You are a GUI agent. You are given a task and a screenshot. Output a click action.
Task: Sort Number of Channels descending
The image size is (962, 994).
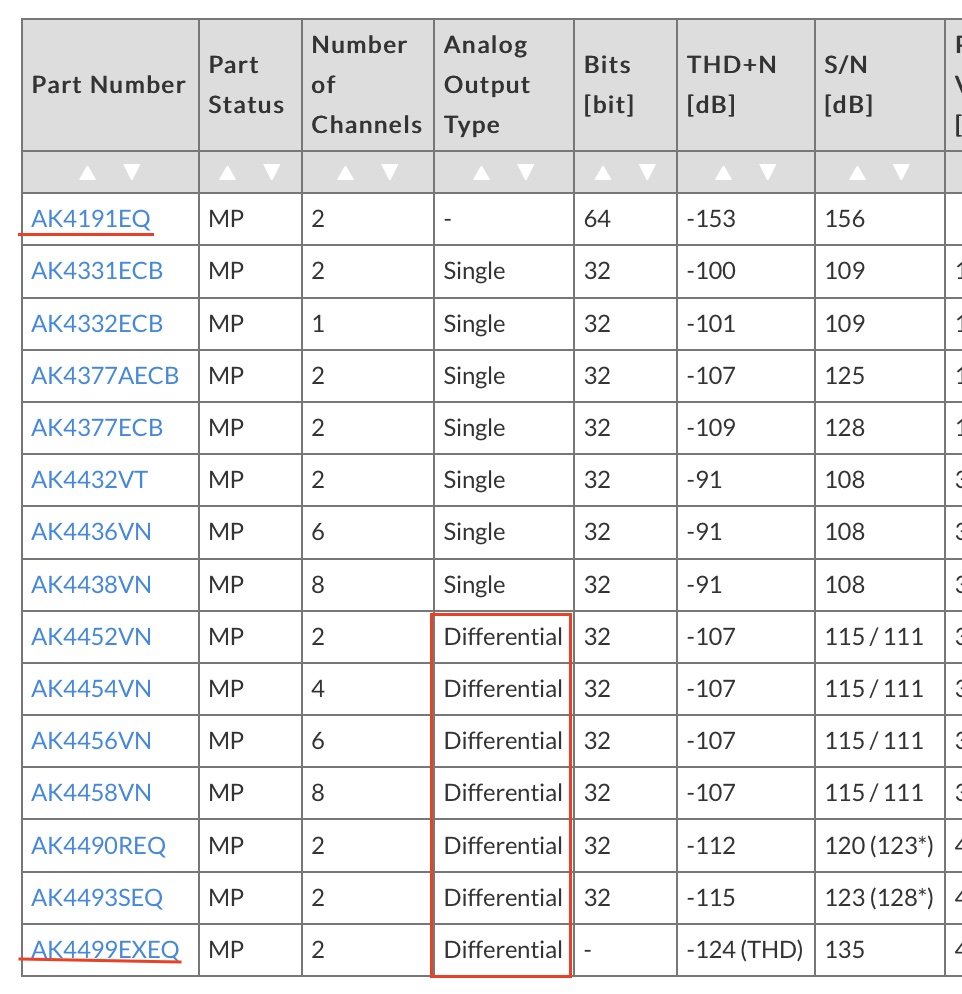coord(389,172)
